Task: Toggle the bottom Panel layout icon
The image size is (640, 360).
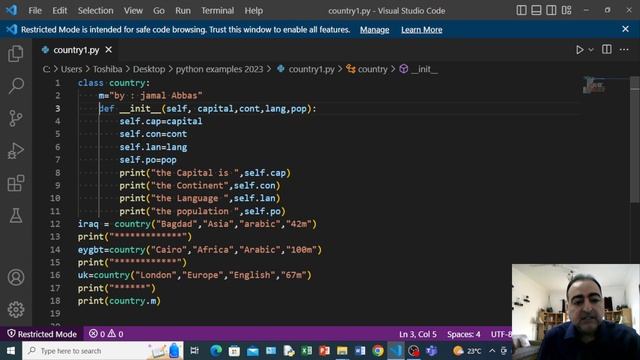Action: [536, 10]
